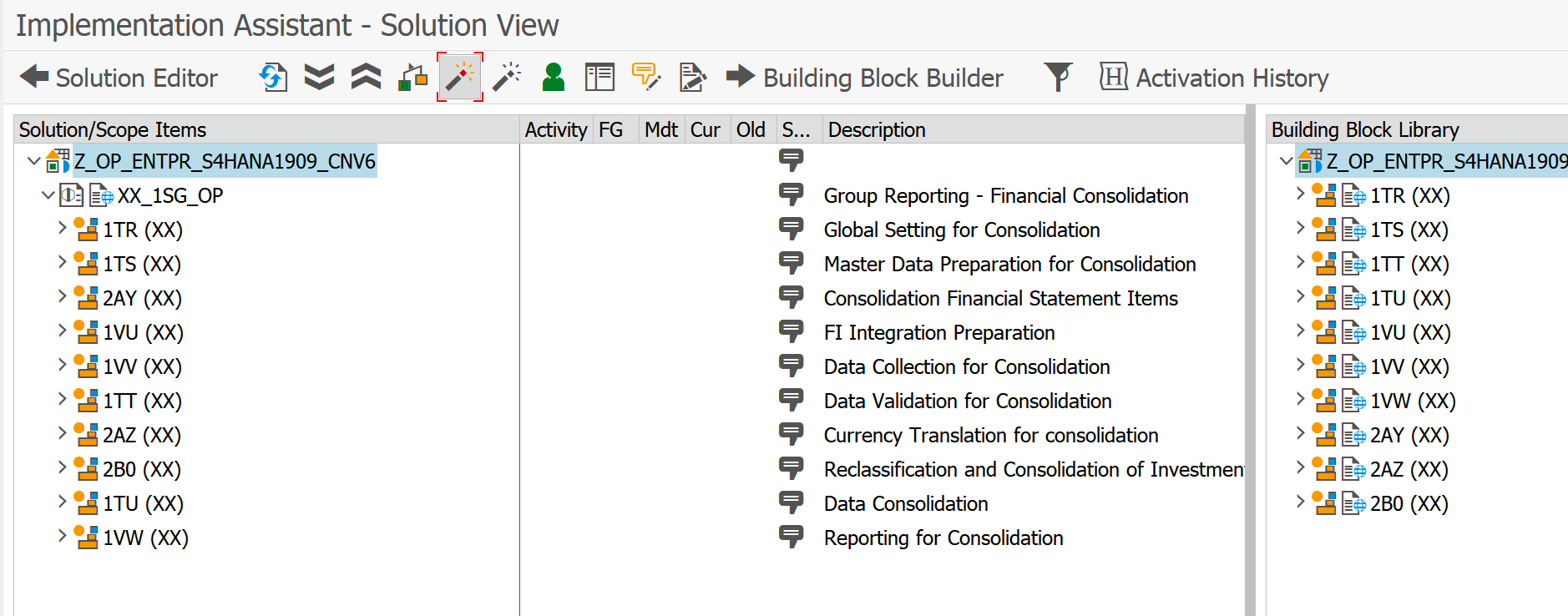The height and width of the screenshot is (616, 1568).
Task: Expand 2AY (XX) in Building Block Library
Action: 1300,434
